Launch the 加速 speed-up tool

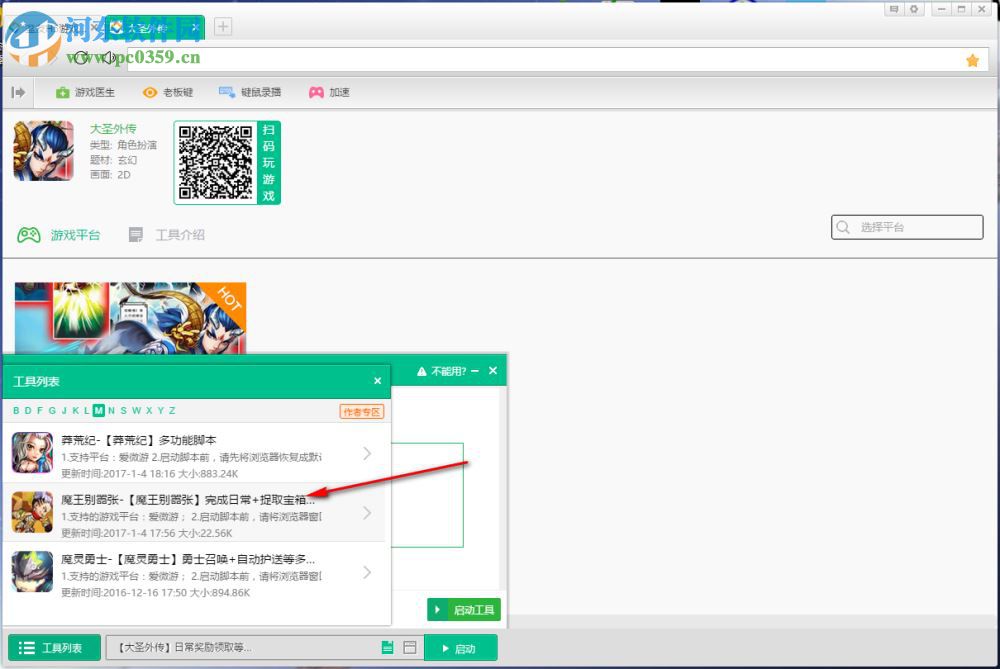pyautogui.click(x=330, y=91)
